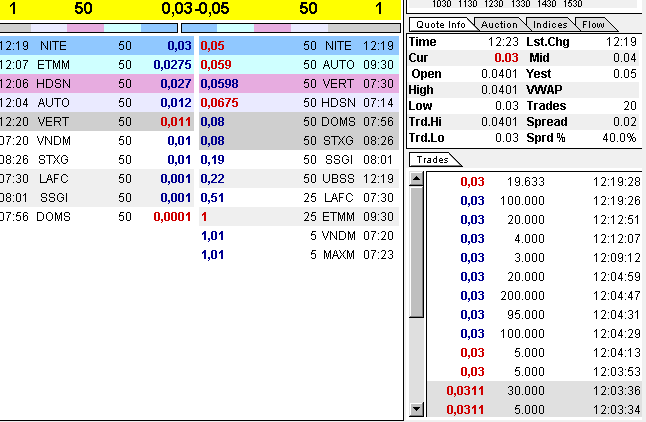Click the best bid 0,03 in yellow header
Screen dimensions: 646x422
click(176, 9)
